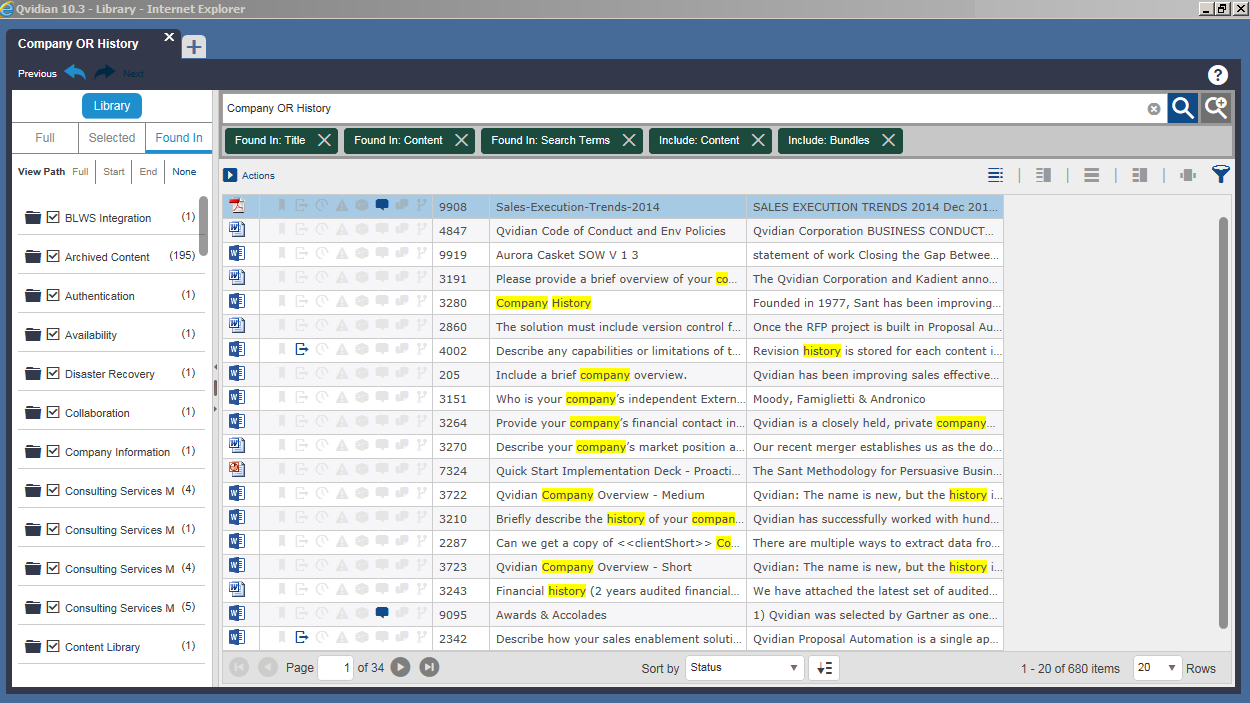The image size is (1250, 703).
Task: Switch to the Found In tab
Action: [x=179, y=138]
